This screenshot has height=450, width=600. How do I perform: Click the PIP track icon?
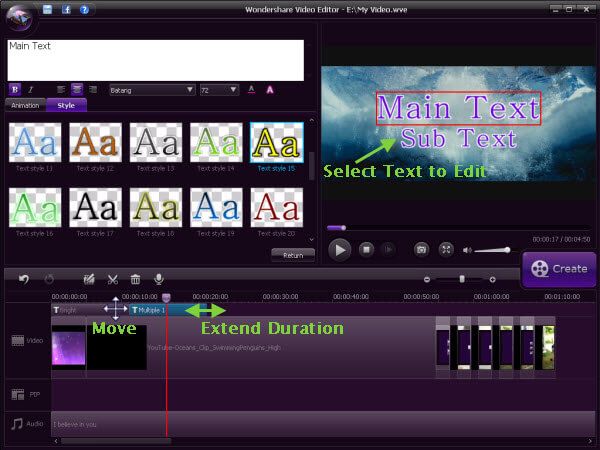[x=18, y=394]
